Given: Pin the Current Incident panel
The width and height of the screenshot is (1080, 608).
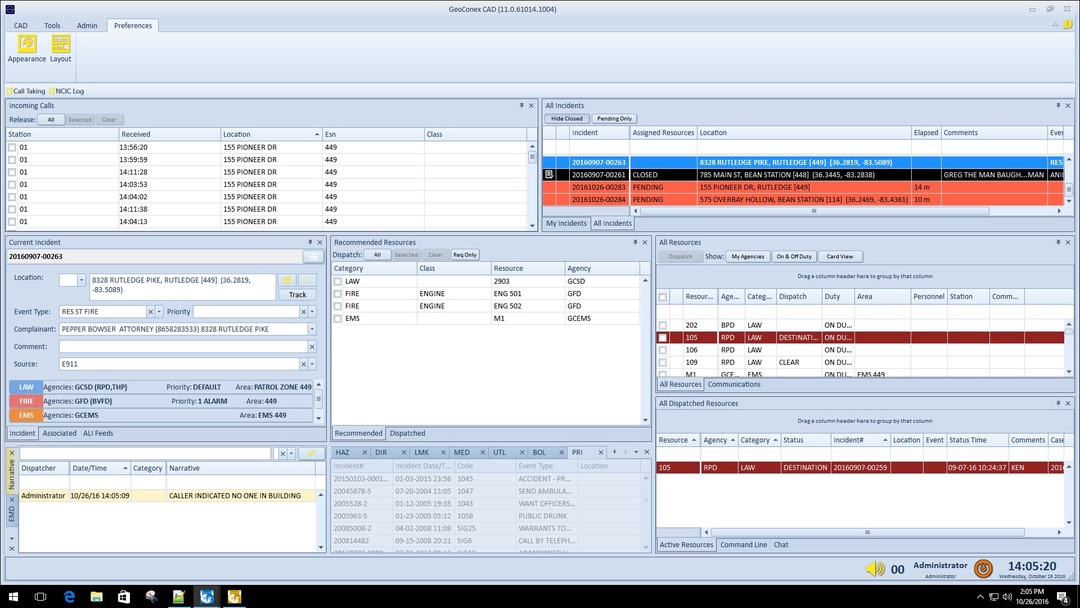Looking at the screenshot, I should (x=310, y=242).
